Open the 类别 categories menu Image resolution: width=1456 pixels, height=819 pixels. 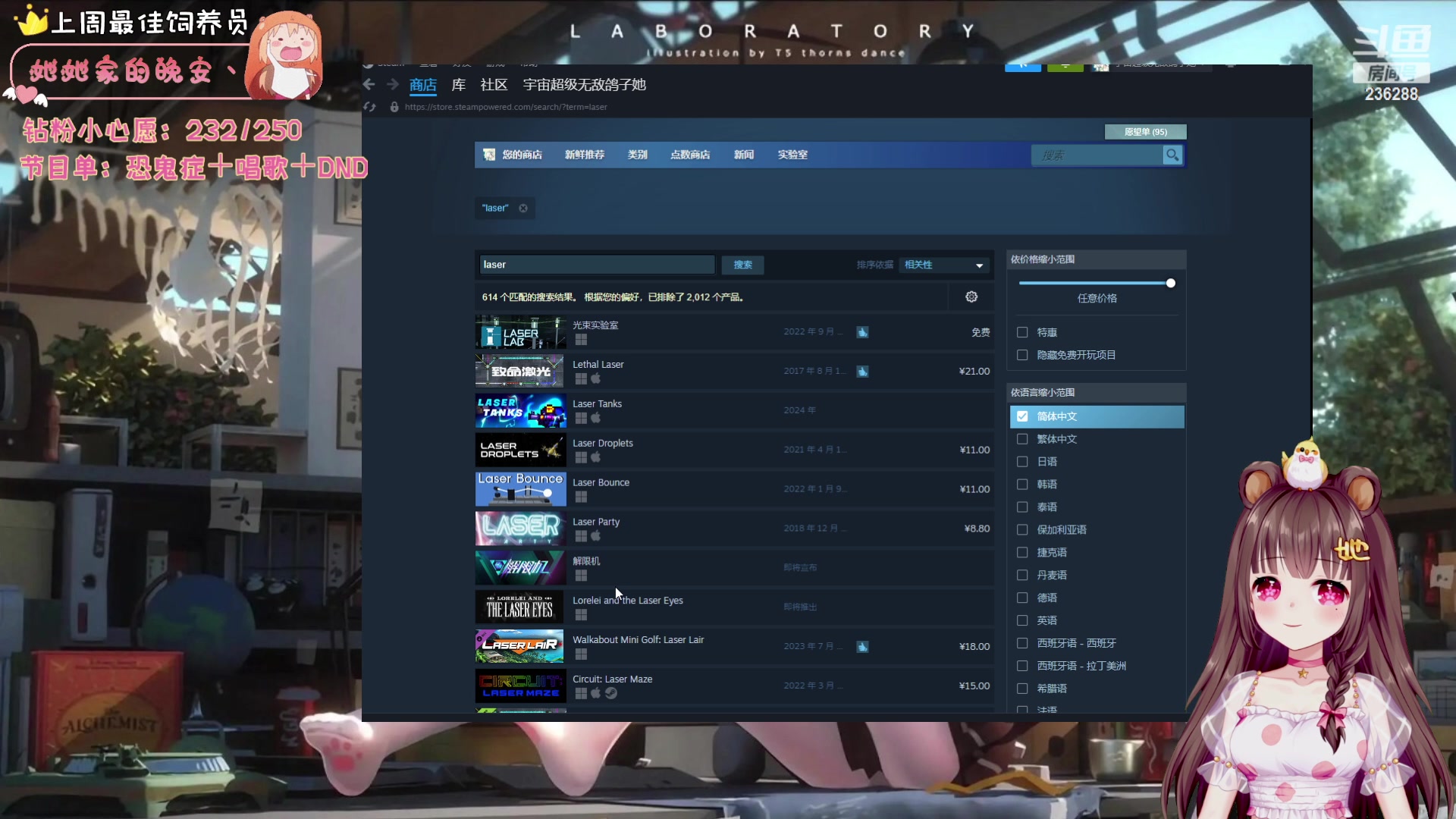(637, 155)
